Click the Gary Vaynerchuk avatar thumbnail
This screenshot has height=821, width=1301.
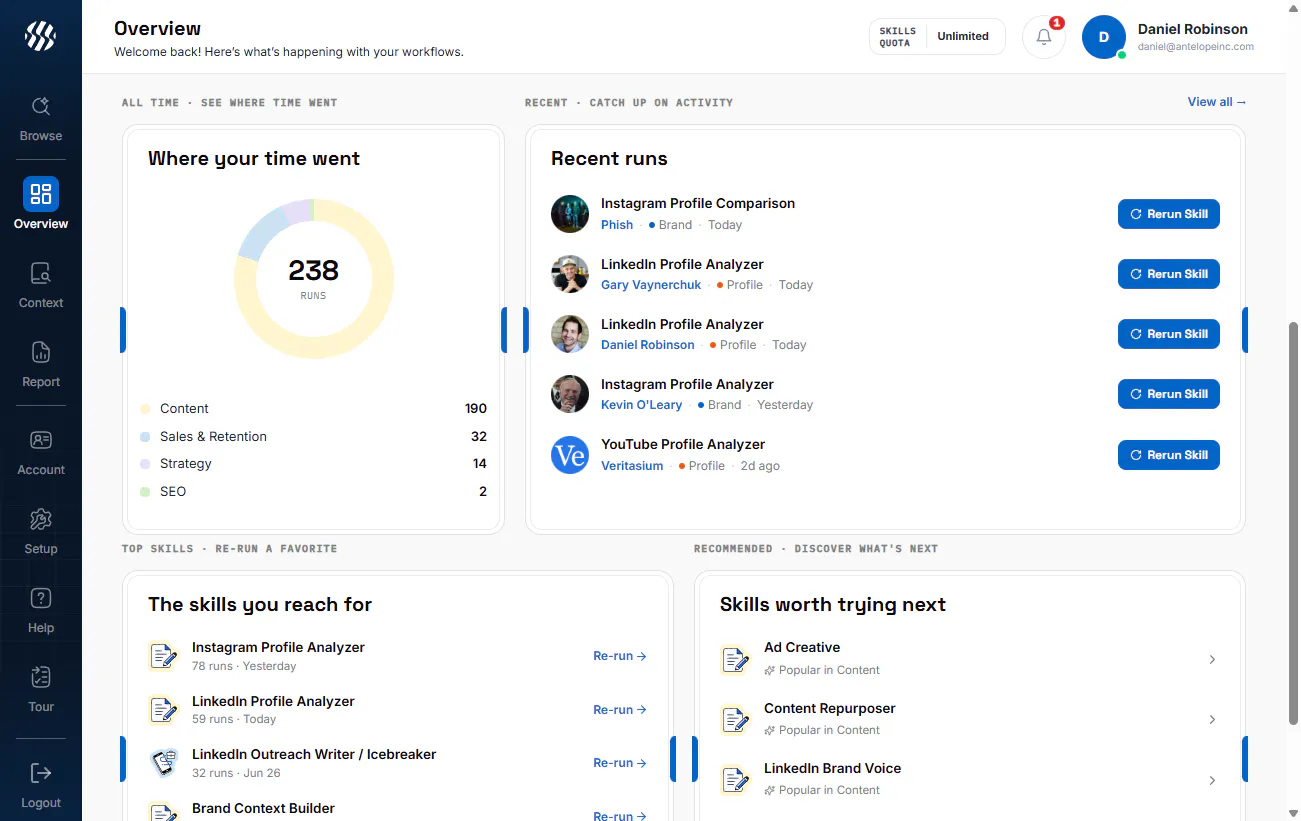click(570, 274)
